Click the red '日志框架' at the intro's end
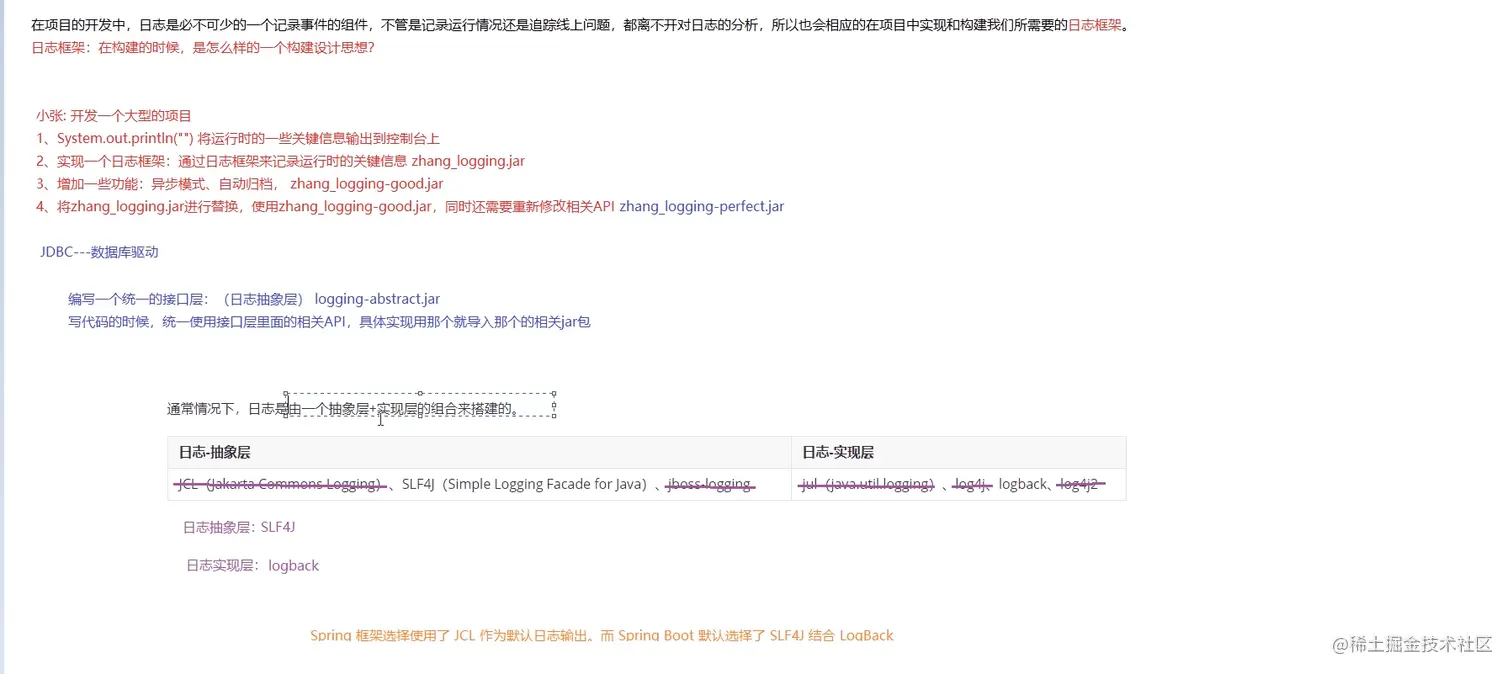Image resolution: width=1512 pixels, height=674 pixels. [1095, 25]
